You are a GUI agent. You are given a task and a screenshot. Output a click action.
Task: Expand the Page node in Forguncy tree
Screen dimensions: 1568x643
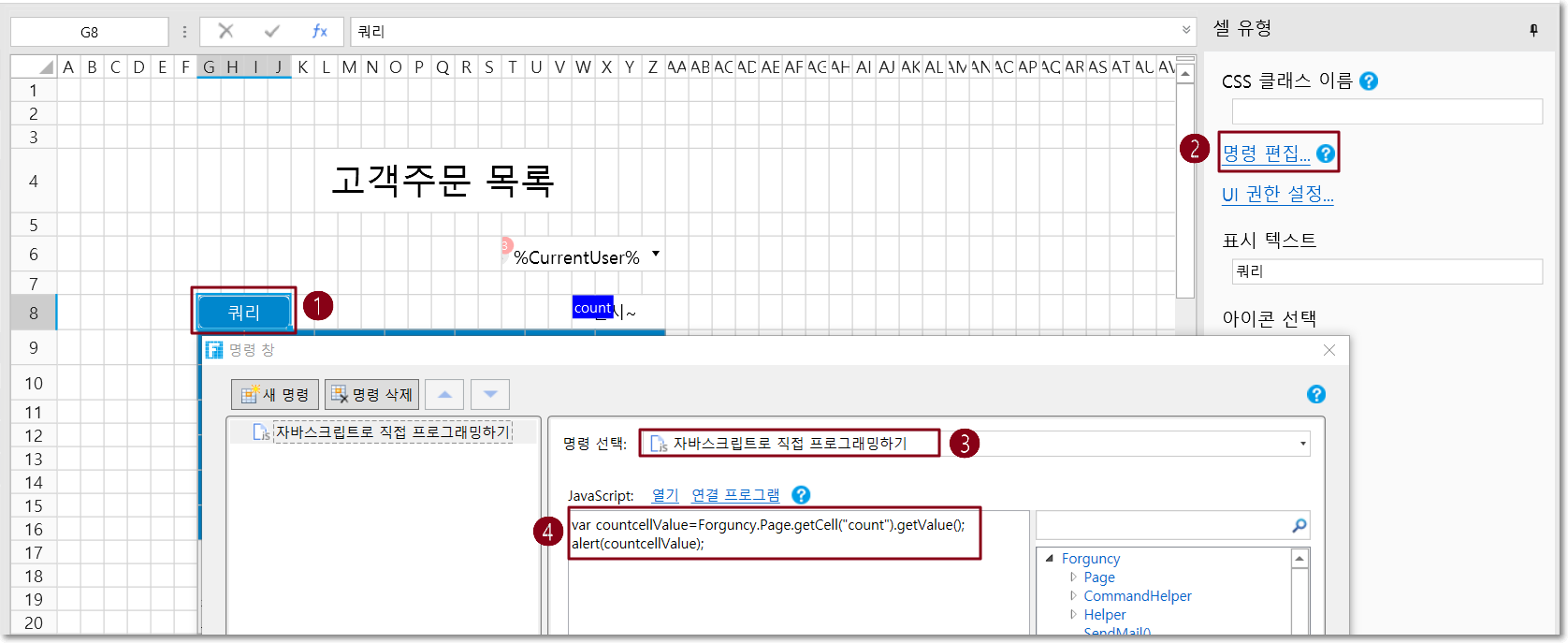1073,577
